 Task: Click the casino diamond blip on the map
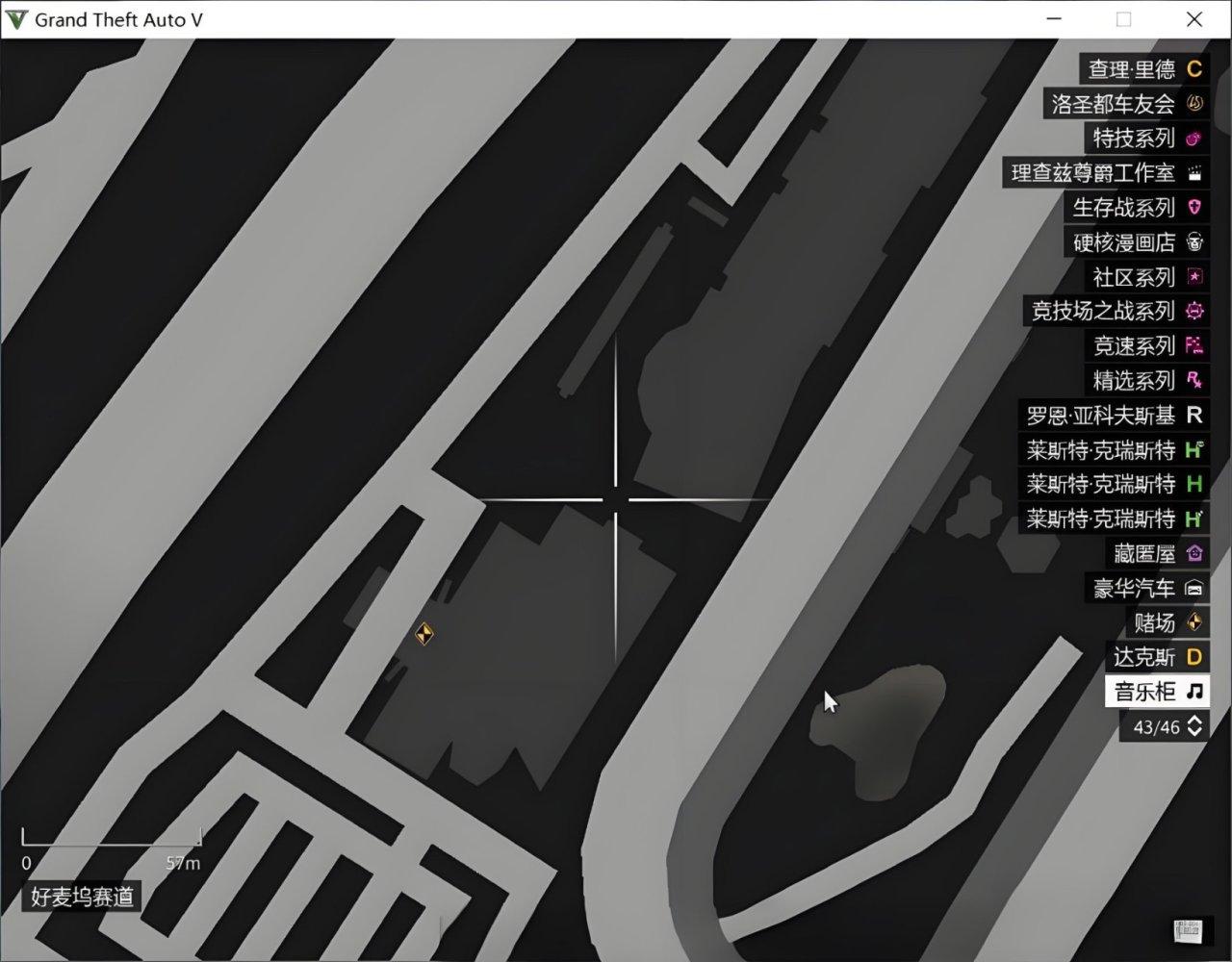pyautogui.click(x=423, y=633)
